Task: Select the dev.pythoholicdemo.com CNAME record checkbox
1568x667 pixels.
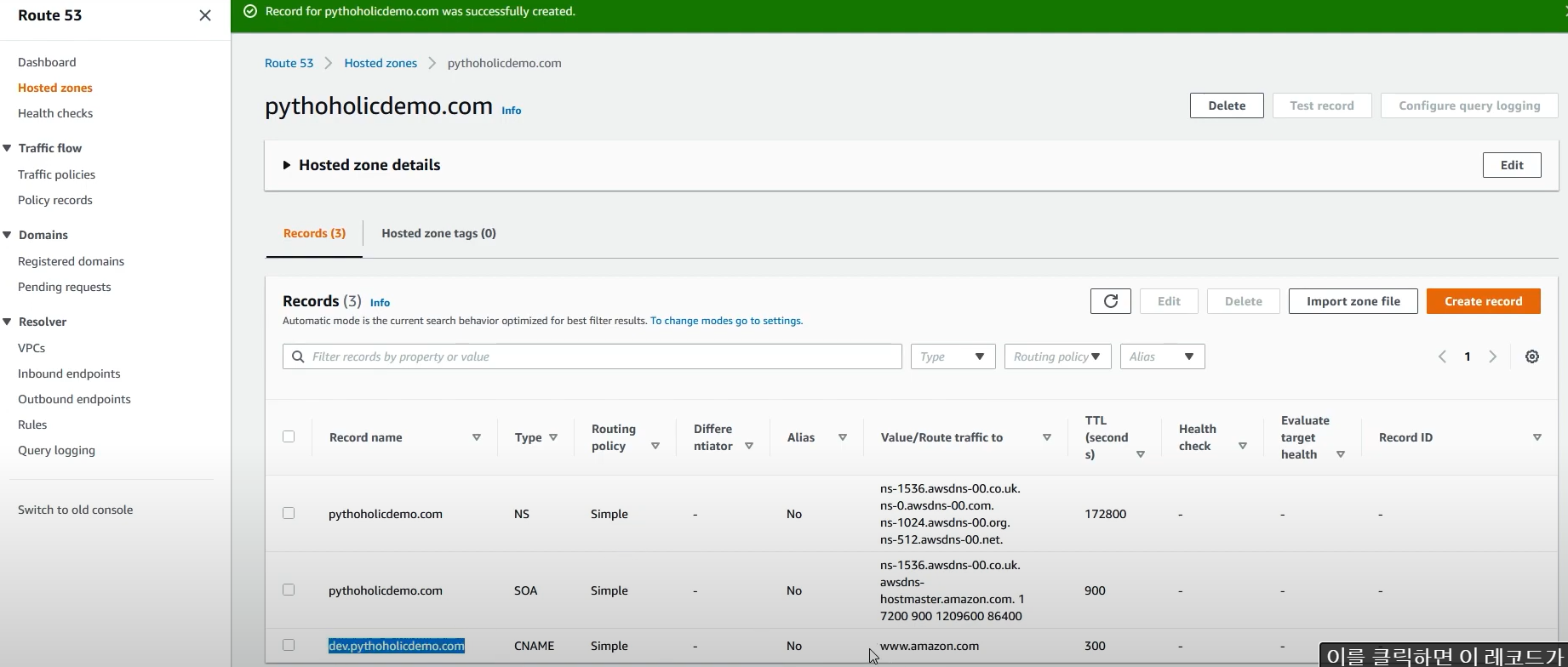Action: click(x=289, y=645)
